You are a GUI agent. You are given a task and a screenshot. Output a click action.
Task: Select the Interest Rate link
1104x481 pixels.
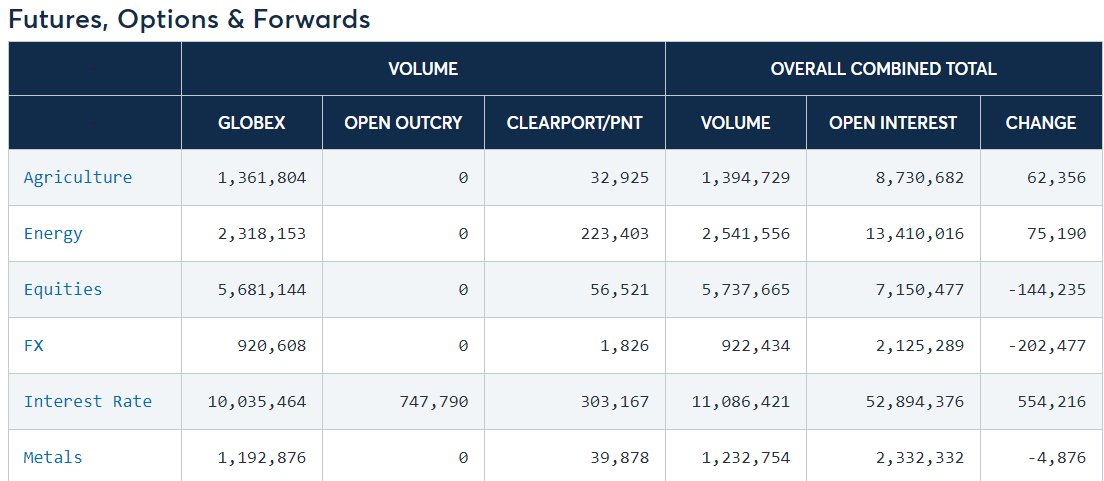(87, 401)
